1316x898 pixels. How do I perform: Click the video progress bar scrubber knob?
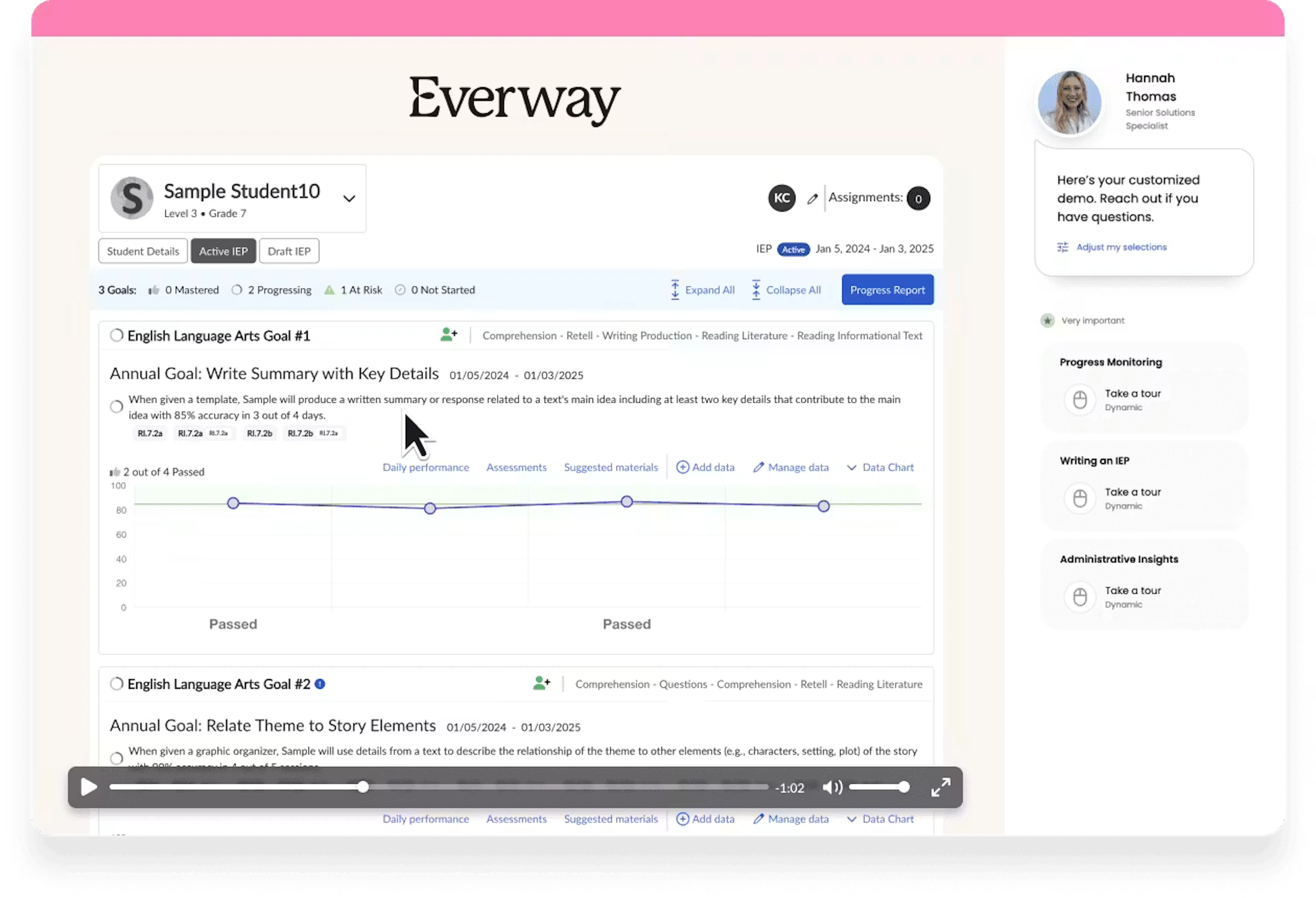363,787
